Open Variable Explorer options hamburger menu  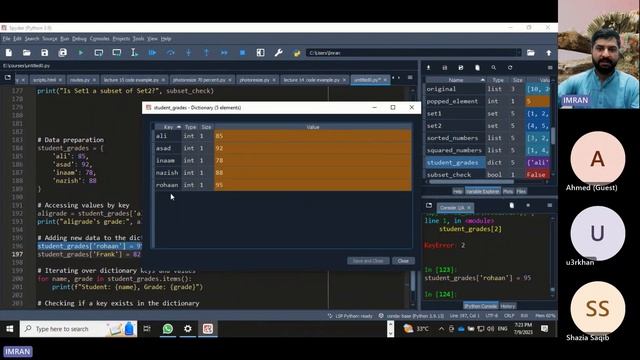click(x=550, y=68)
